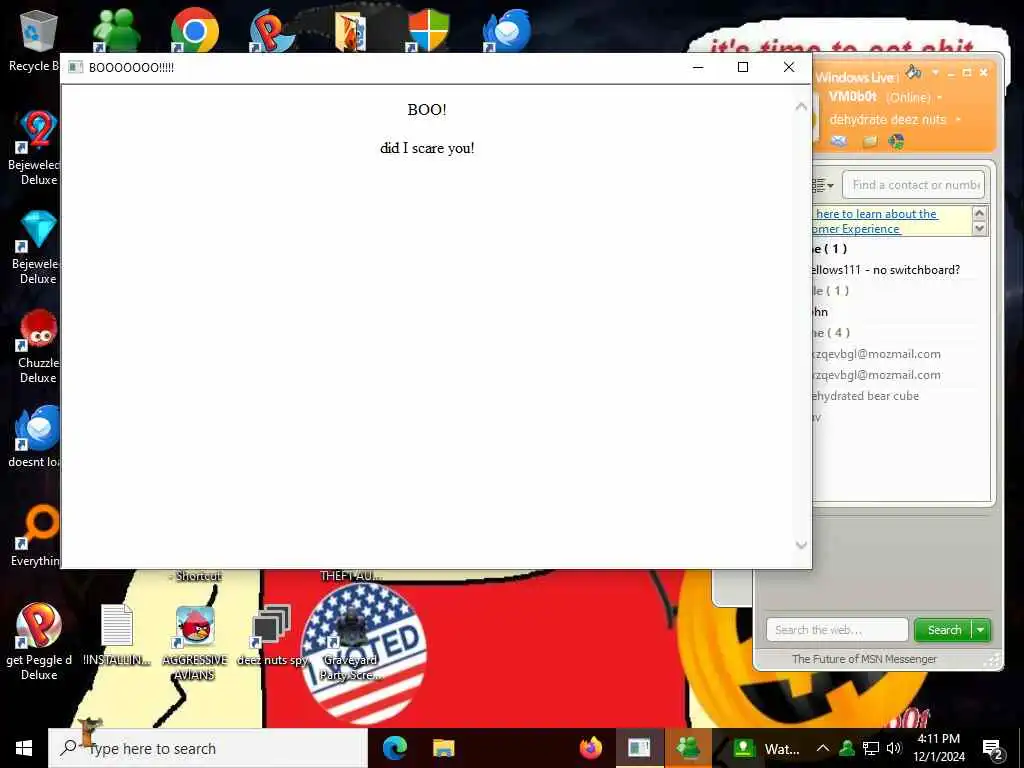Image resolution: width=1024 pixels, height=768 pixels.
Task: Select the first zqevbgl@mozmail.com contact
Action: [877, 354]
